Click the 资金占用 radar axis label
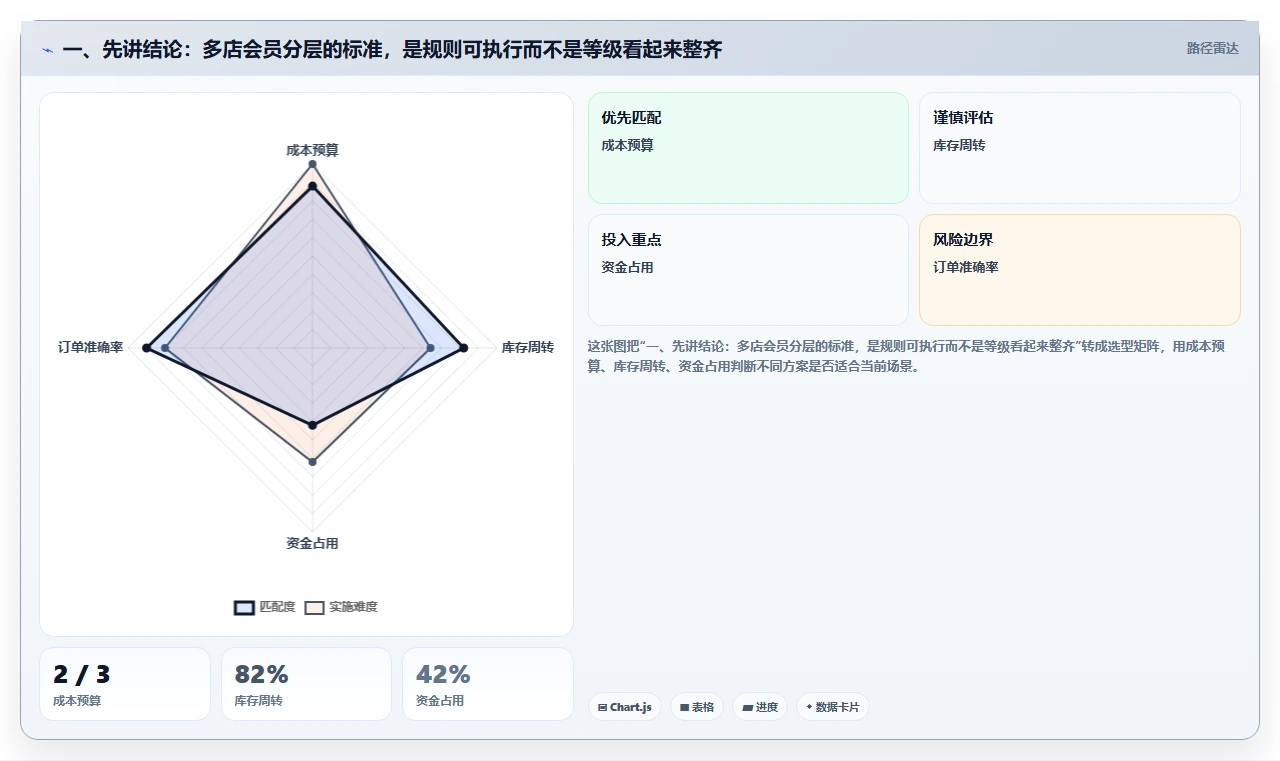Image resolution: width=1280 pixels, height=761 pixels. 312,543
